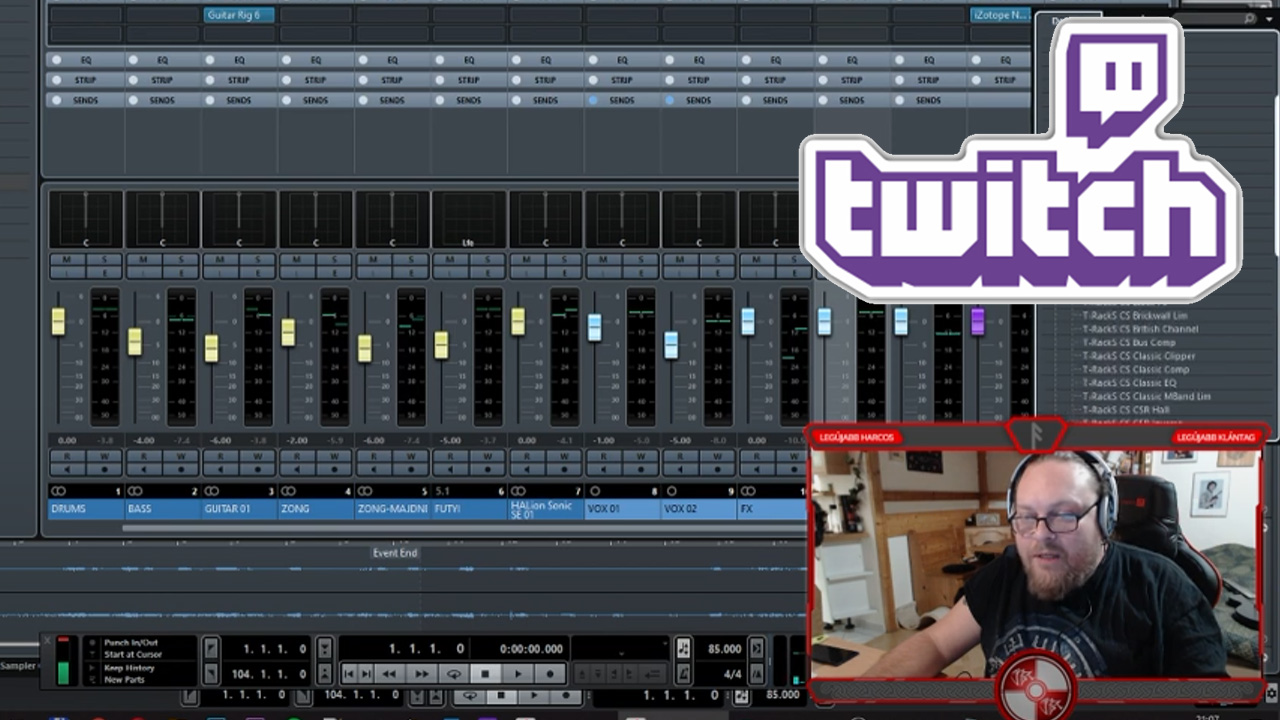Toggle the metronome click icon
The image size is (1280, 720).
click(x=682, y=649)
